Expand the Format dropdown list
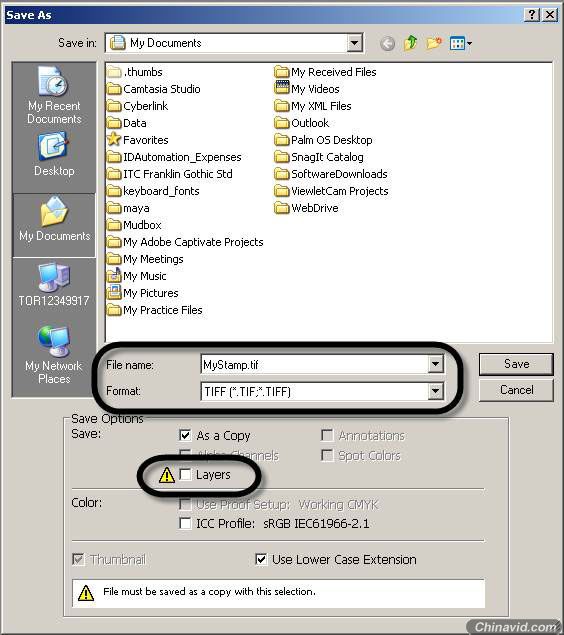 435,391
